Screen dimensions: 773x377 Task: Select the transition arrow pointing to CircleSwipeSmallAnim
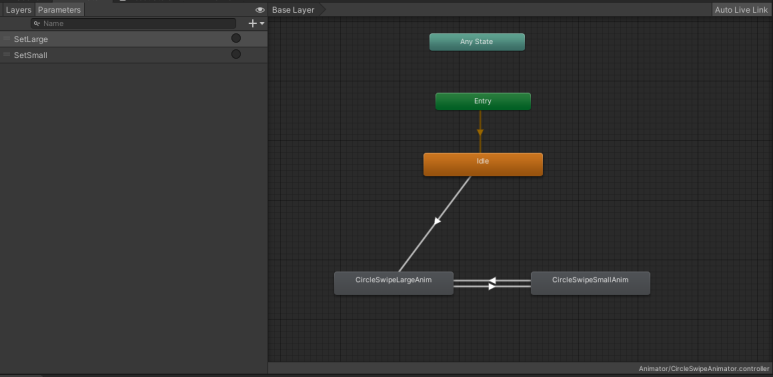[492, 286]
